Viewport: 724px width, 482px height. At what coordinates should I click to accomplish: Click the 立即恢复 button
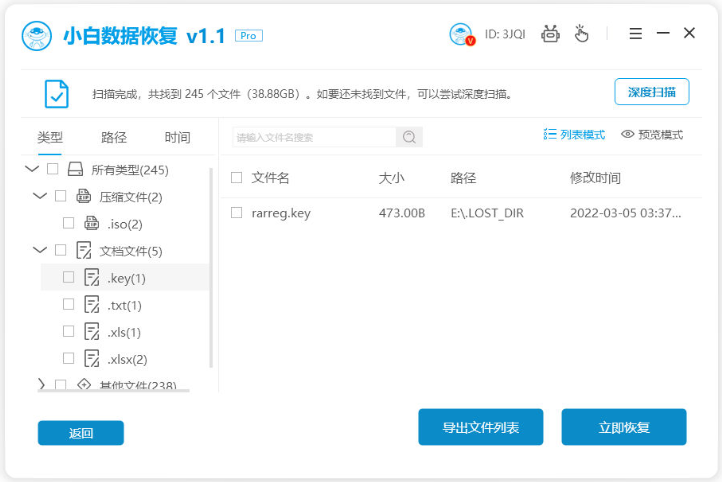point(623,427)
